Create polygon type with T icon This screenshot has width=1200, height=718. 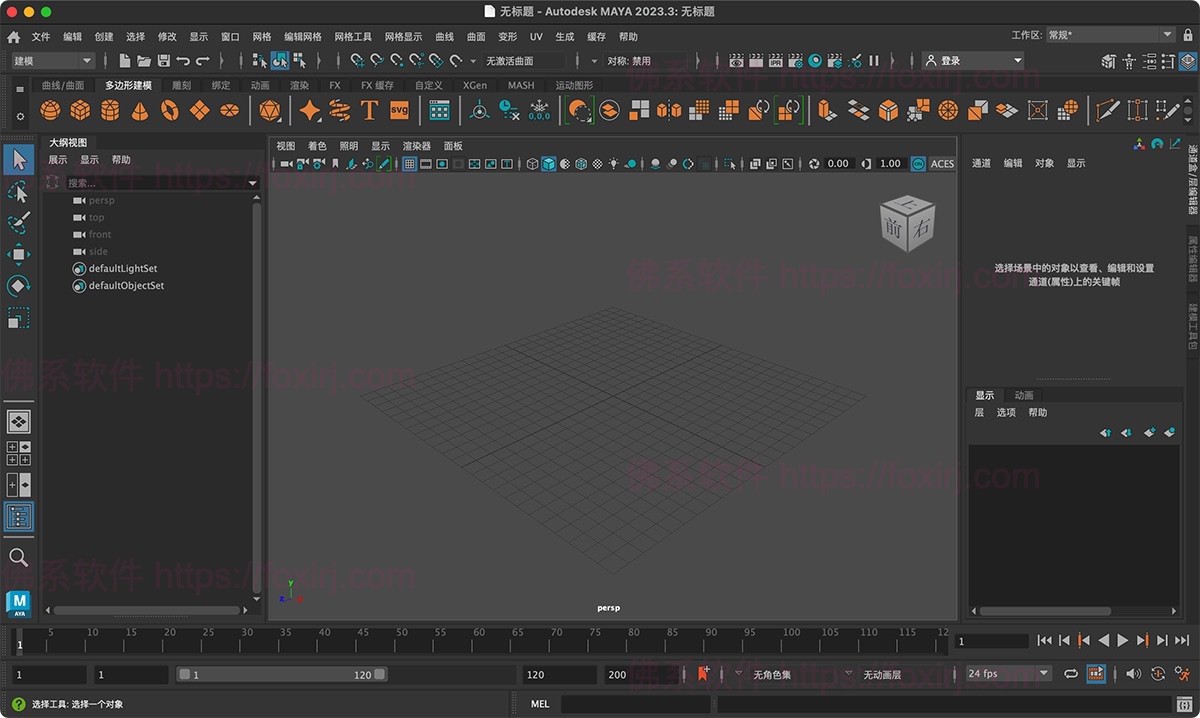click(369, 110)
